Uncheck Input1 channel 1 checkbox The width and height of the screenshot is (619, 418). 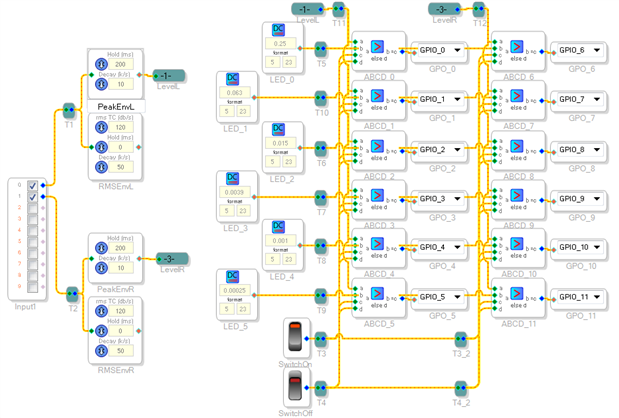[32, 197]
